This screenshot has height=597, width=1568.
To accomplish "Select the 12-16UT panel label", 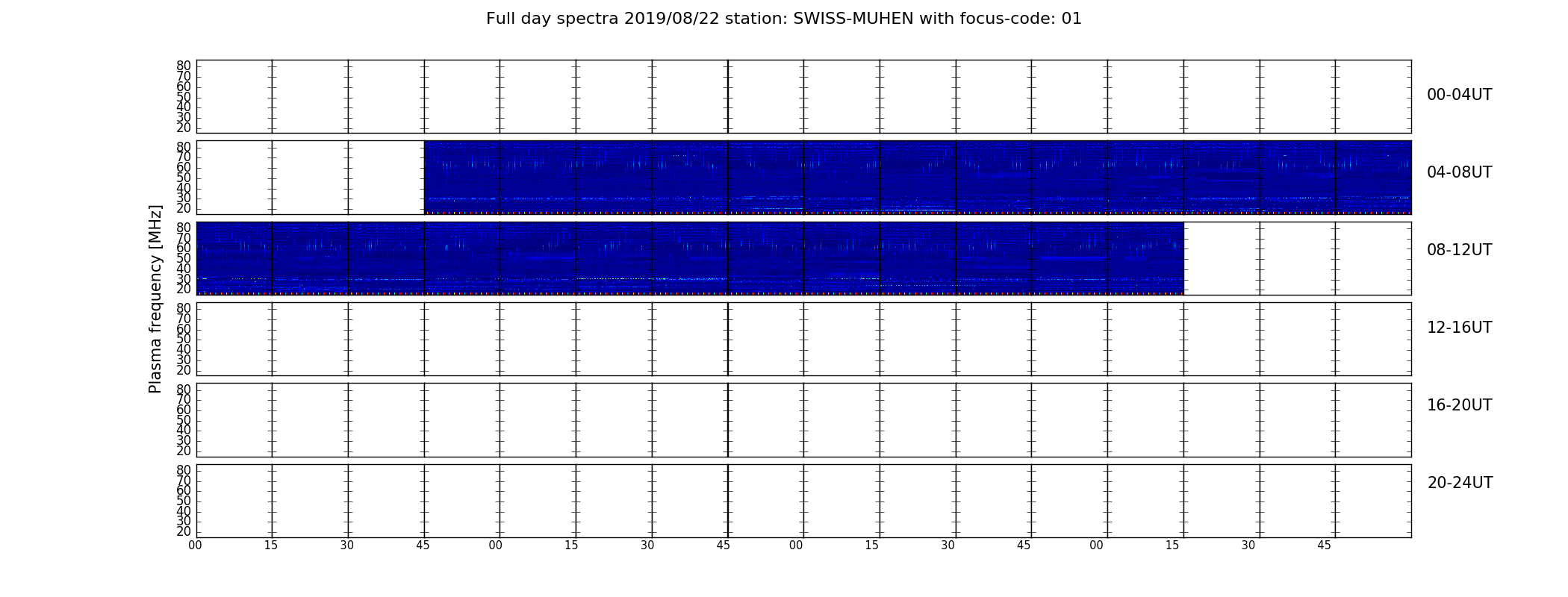I will click(1459, 328).
